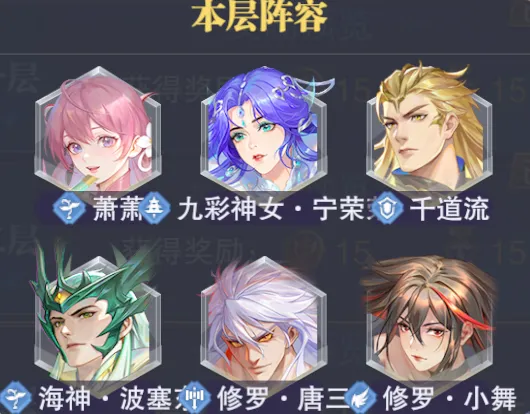Click the 萧萧 name label
This screenshot has height=414, width=530.
(118, 209)
